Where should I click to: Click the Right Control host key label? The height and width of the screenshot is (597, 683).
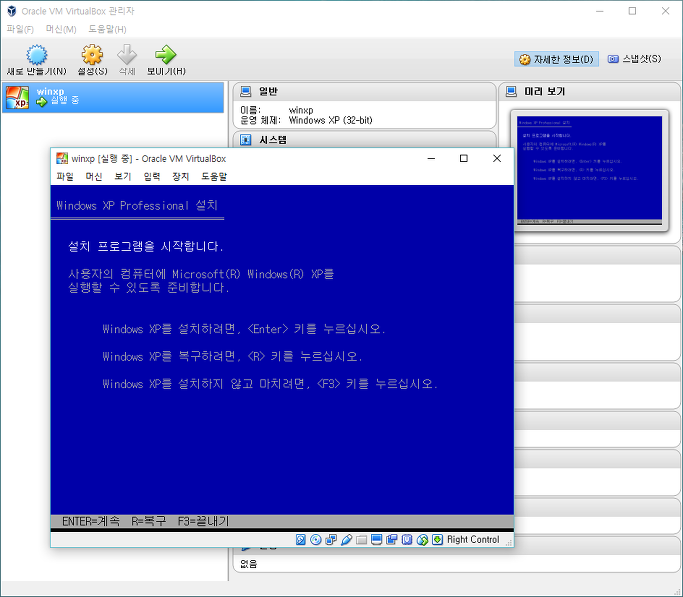[473, 540]
